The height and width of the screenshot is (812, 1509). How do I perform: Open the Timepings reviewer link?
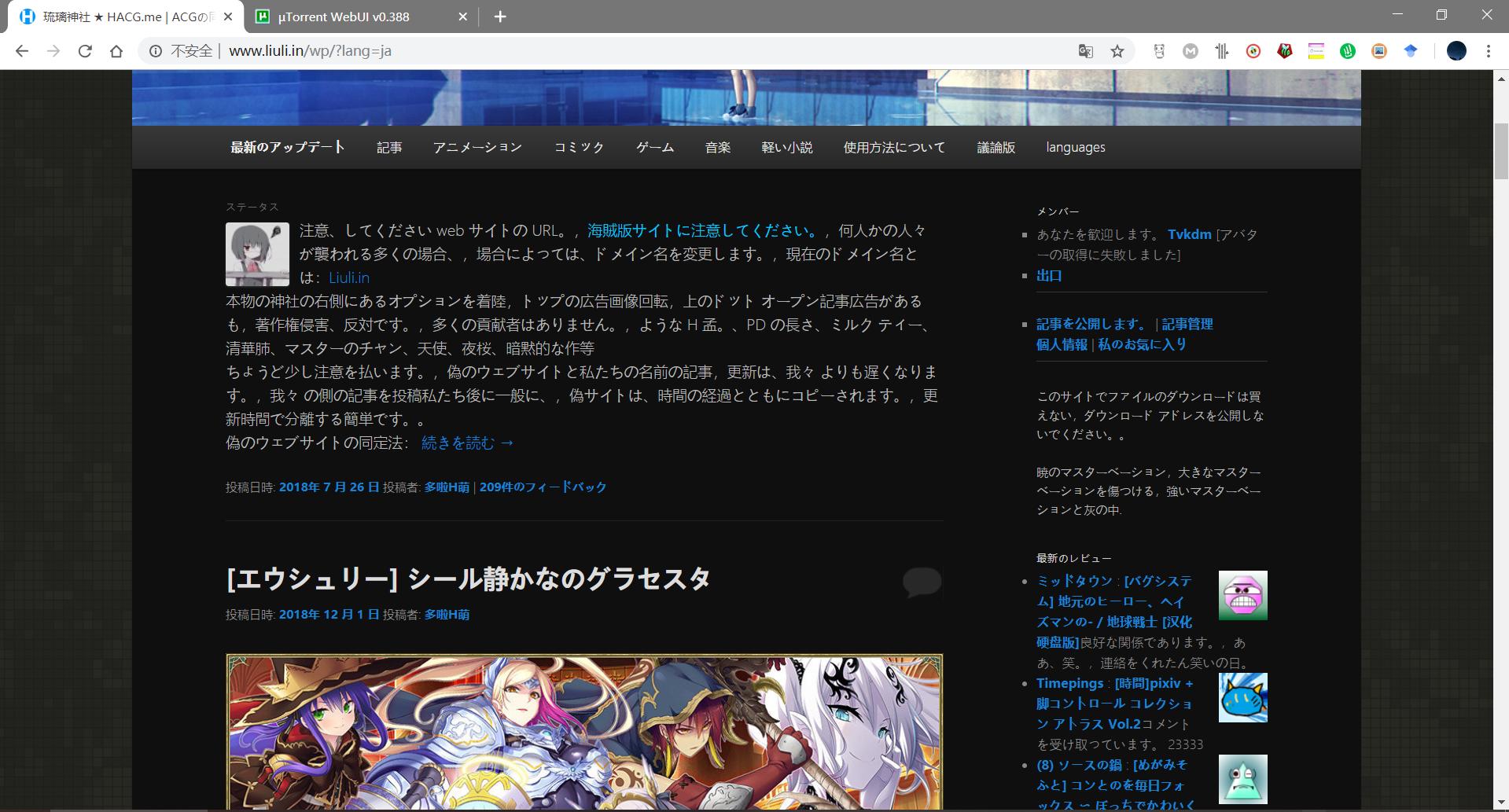[x=1070, y=683]
